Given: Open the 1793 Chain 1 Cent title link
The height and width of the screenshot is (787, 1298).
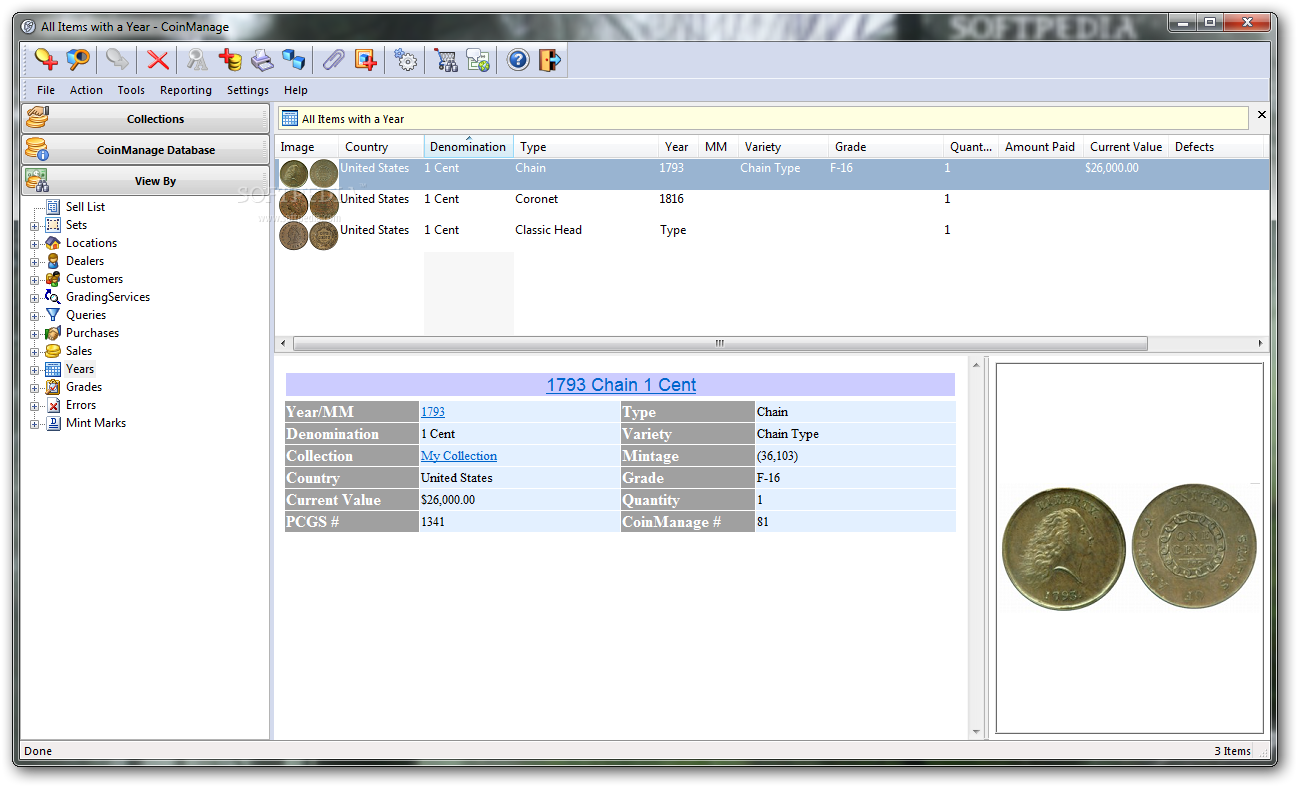Looking at the screenshot, I should pos(621,385).
